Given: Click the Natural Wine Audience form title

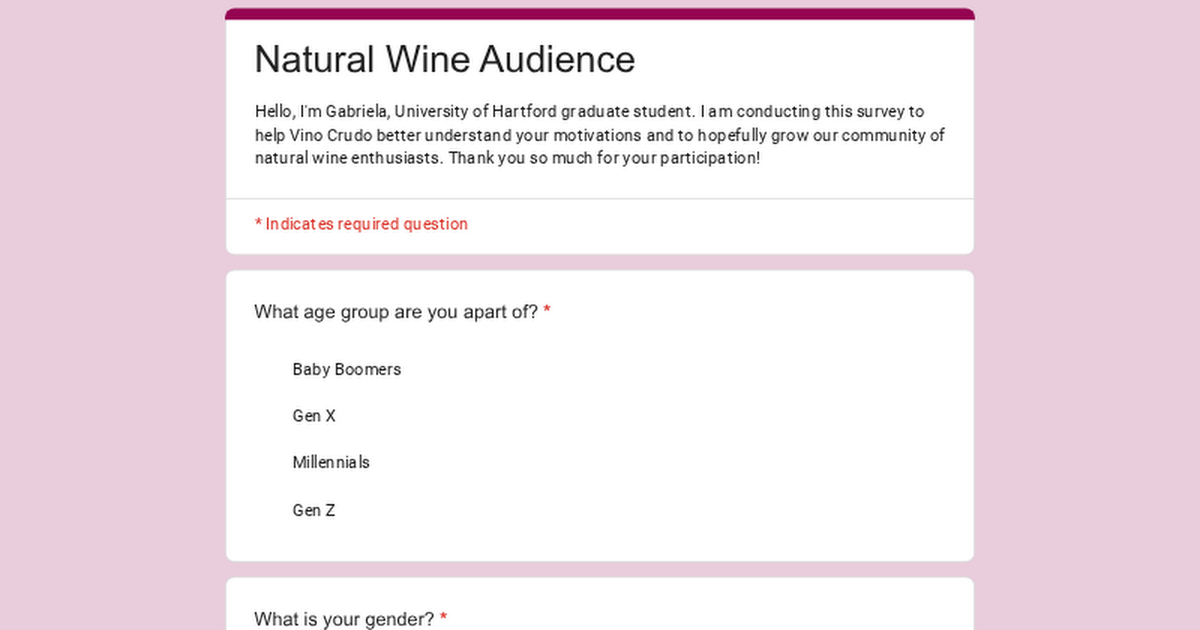Looking at the screenshot, I should tap(444, 60).
